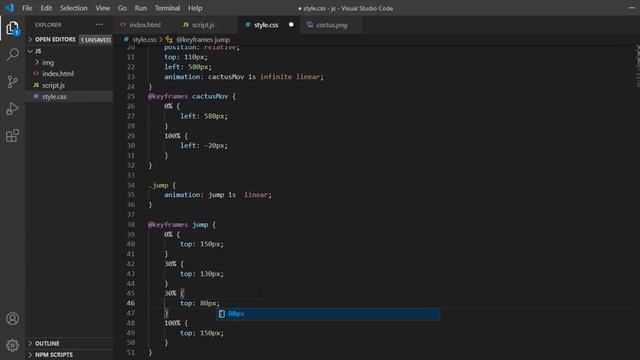Collapse the JS folder root
This screenshot has width=640, height=360.
click(30, 51)
